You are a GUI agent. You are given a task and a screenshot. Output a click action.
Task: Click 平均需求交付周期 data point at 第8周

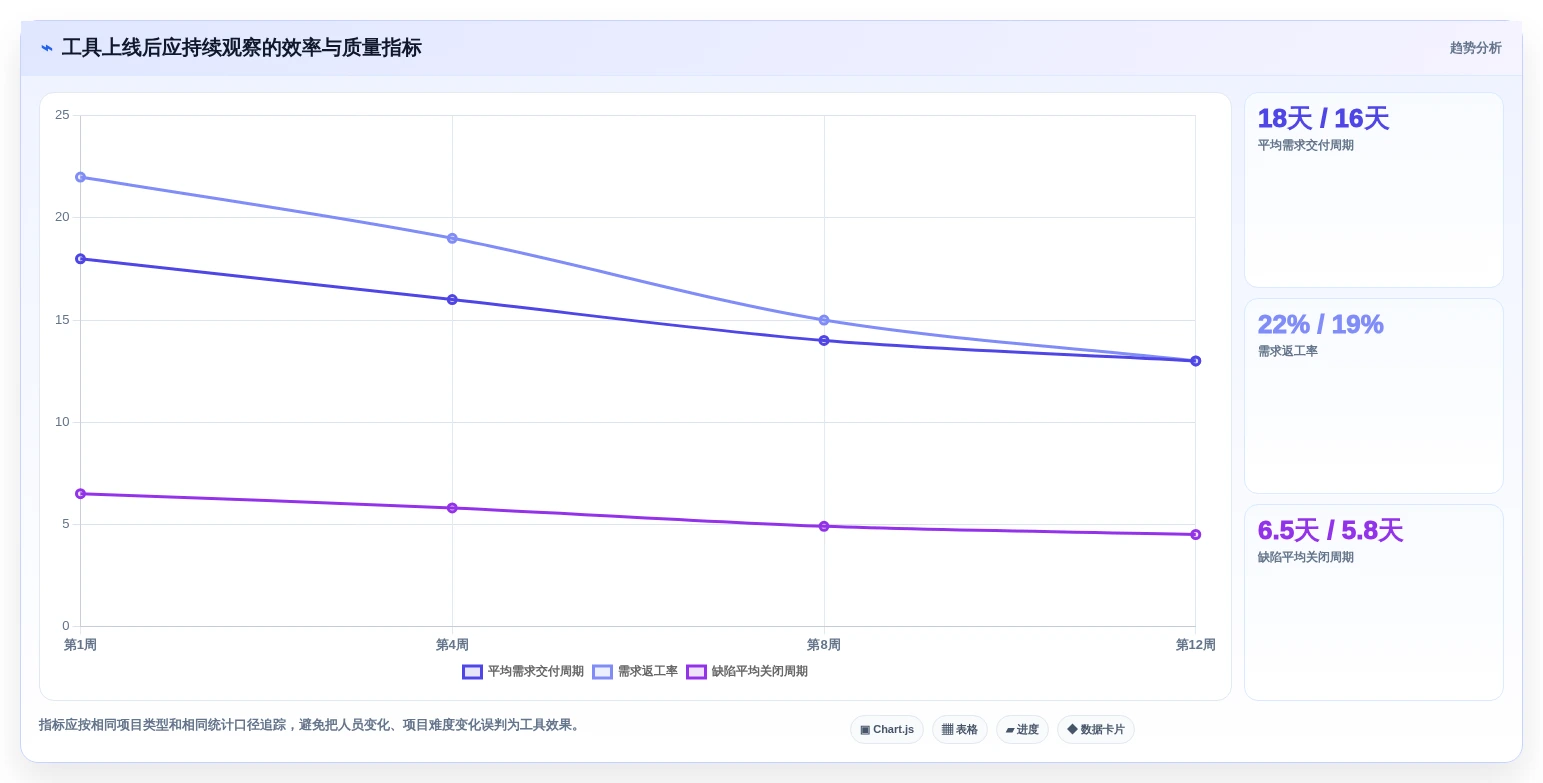824,341
